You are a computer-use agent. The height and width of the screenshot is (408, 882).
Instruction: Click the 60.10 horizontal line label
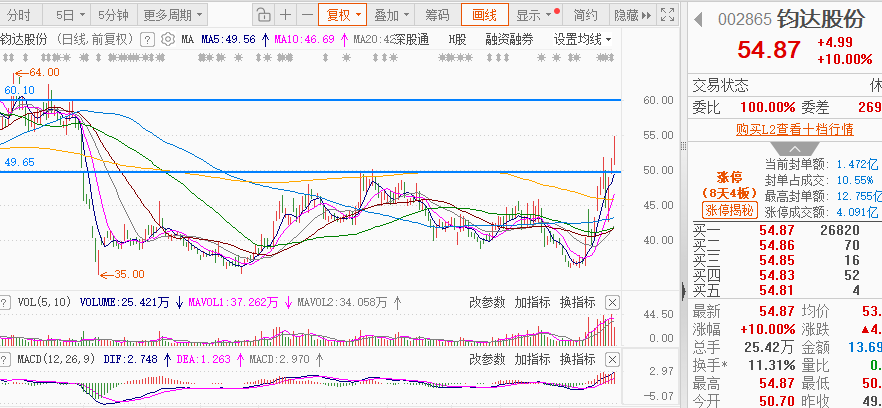tap(20, 90)
